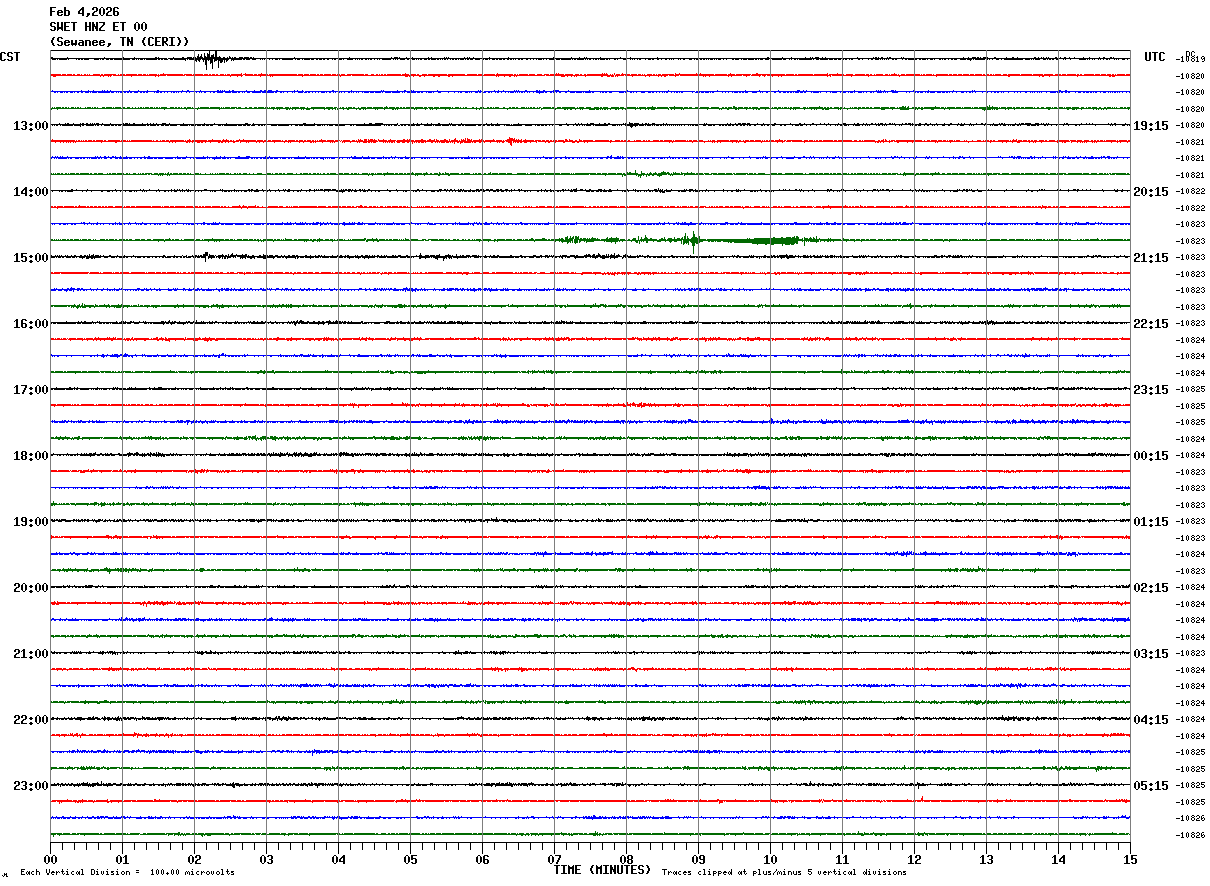
Task: Click the CST timezone label
Action: pyautogui.click(x=9, y=57)
